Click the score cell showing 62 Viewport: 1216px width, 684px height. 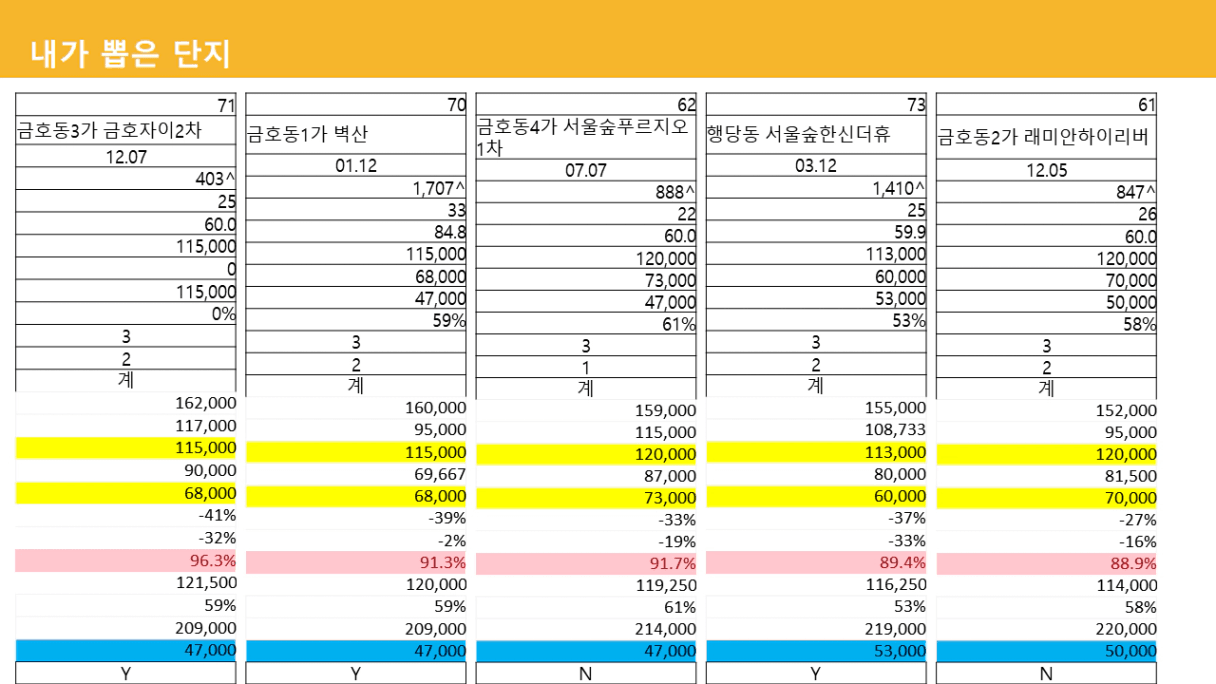click(x=586, y=105)
